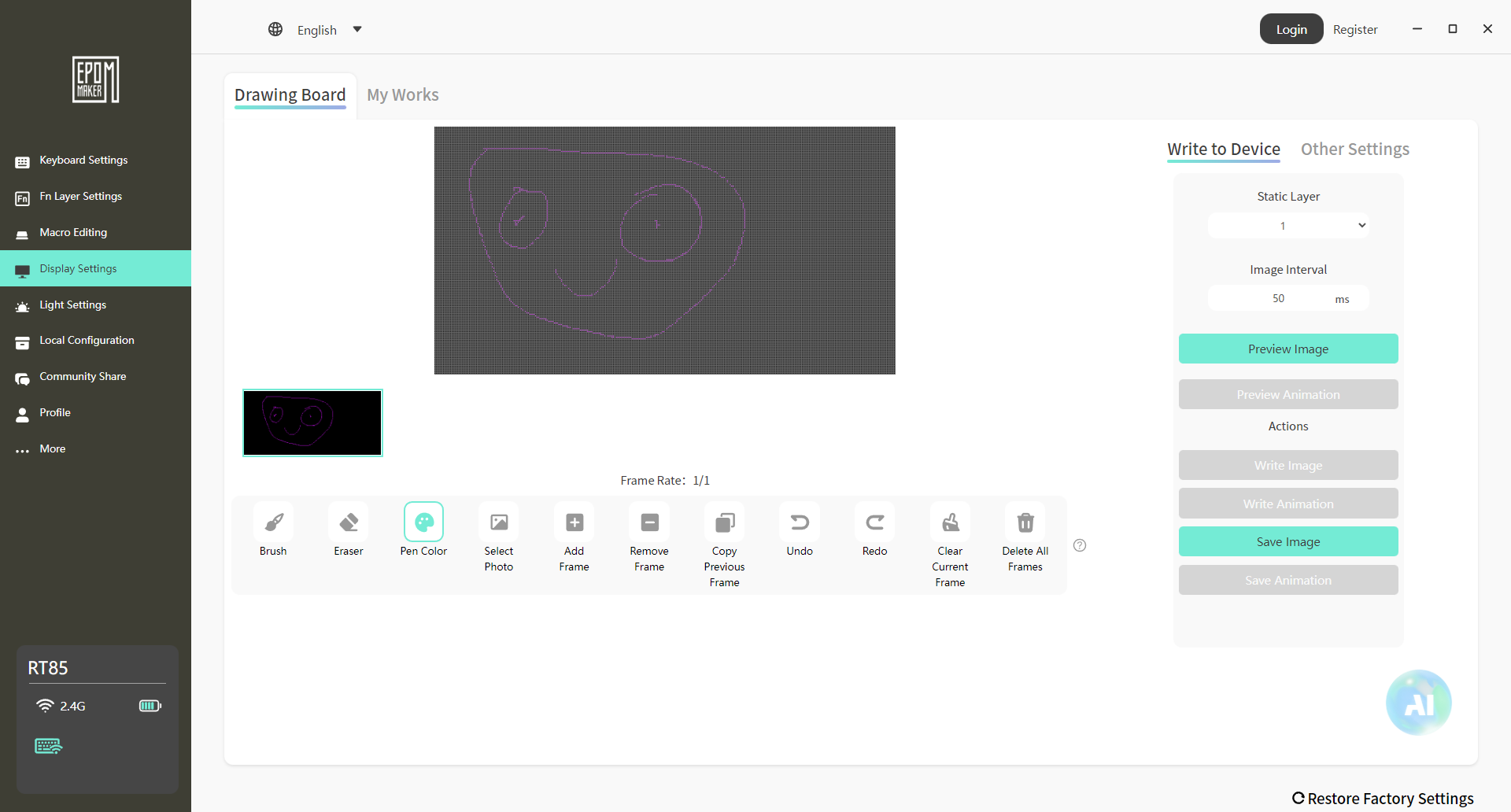
Task: Click Restore Factory Settings
Action: click(1383, 799)
